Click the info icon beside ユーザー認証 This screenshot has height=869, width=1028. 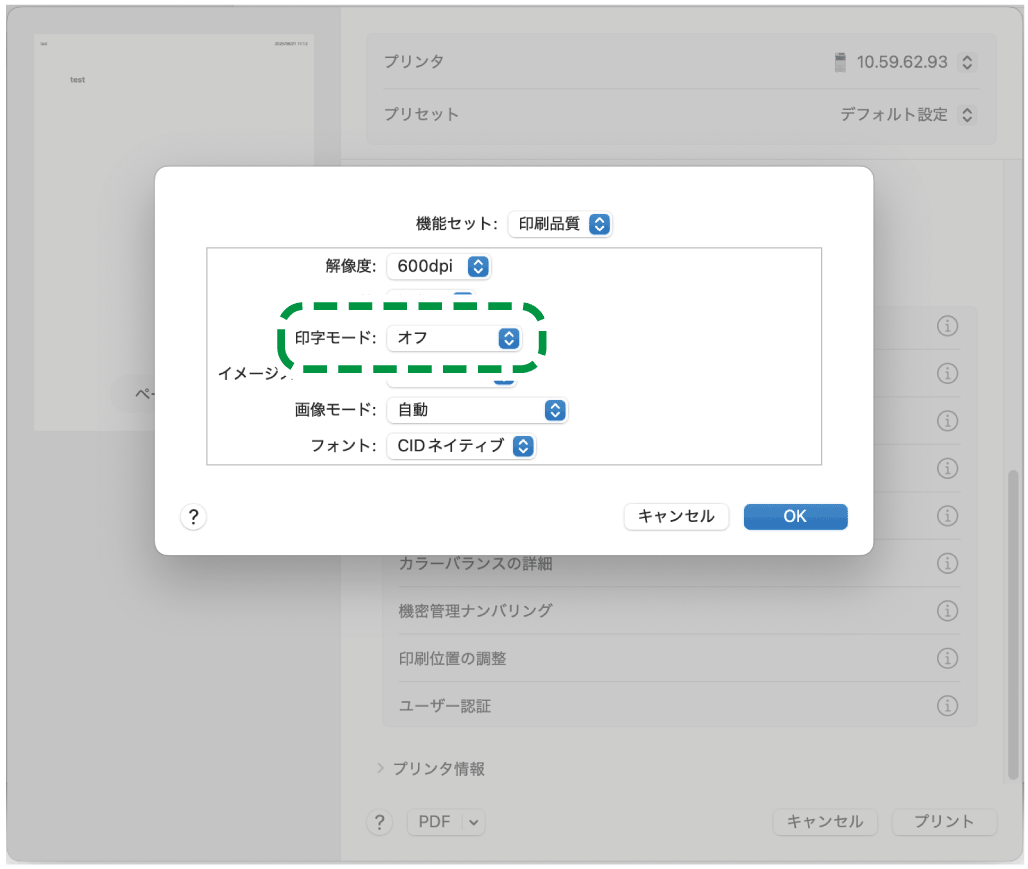pos(948,705)
